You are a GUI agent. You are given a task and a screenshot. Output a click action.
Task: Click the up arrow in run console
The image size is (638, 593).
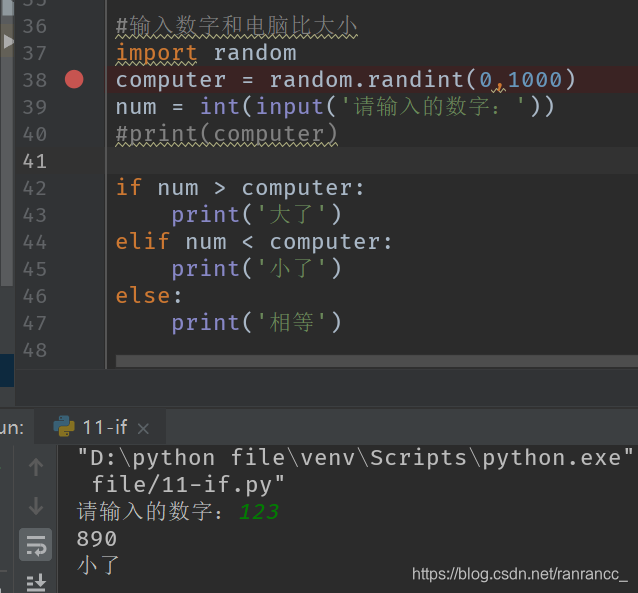36,467
